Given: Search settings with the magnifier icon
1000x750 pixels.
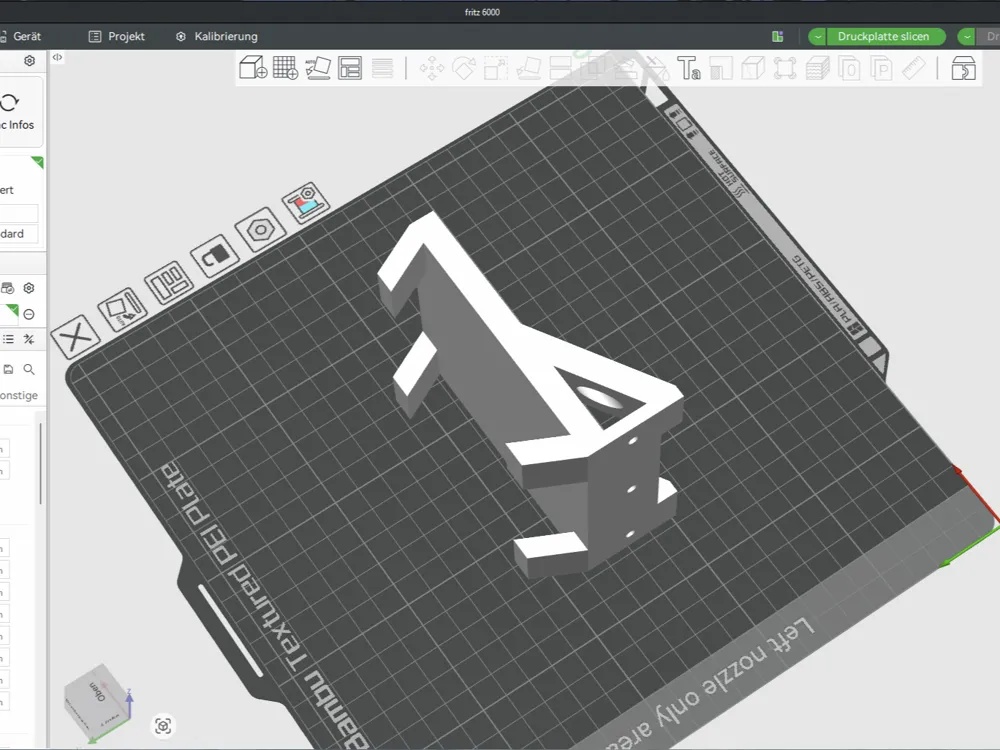Looking at the screenshot, I should 29,369.
